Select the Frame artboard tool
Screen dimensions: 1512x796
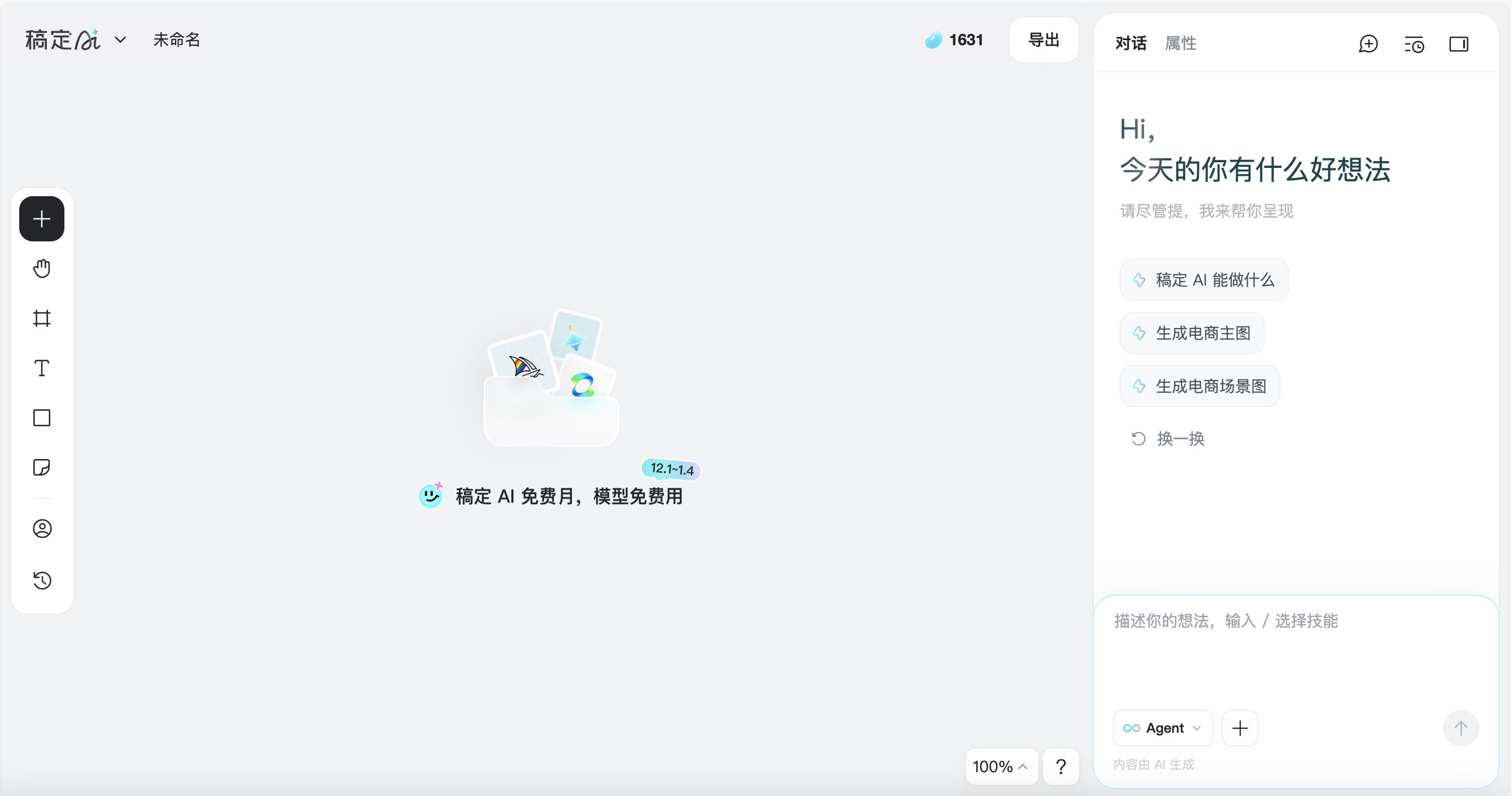(x=42, y=318)
